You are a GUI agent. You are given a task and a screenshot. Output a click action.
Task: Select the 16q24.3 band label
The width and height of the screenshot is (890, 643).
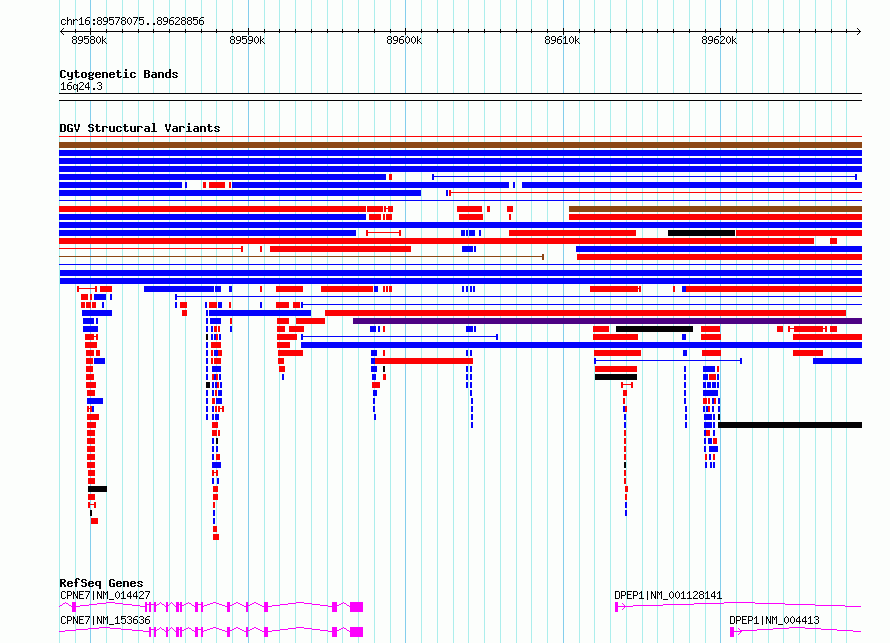pyautogui.click(x=81, y=86)
